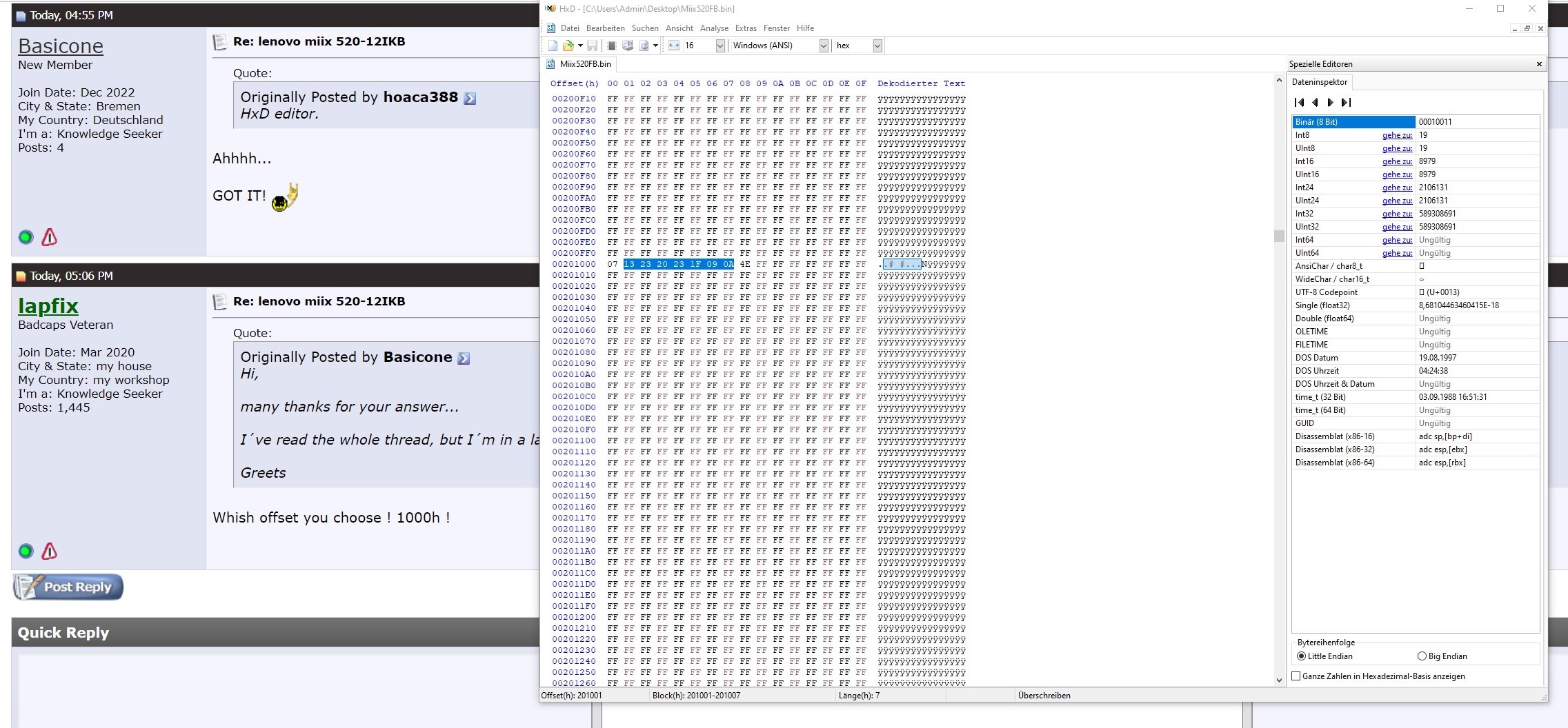Click the open disk icon in HxD toolbar
This screenshot has width=1568, height=728.
[628, 45]
